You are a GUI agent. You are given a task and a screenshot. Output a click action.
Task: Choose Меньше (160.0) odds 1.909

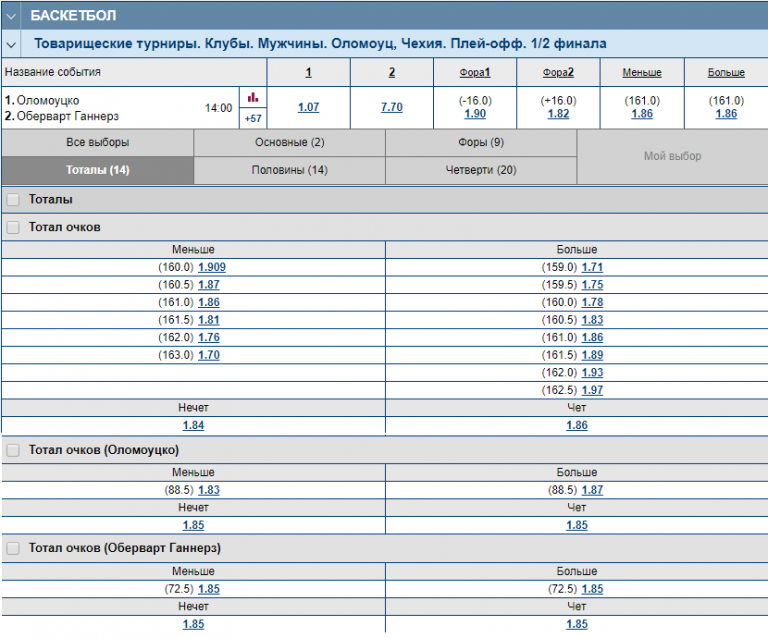pos(212,267)
